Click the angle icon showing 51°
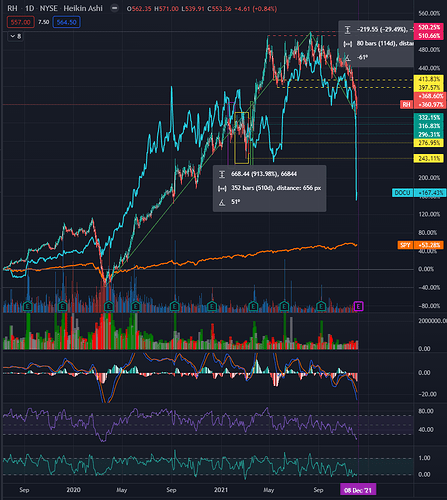Screen dimensions: 447x500 (x=222, y=202)
